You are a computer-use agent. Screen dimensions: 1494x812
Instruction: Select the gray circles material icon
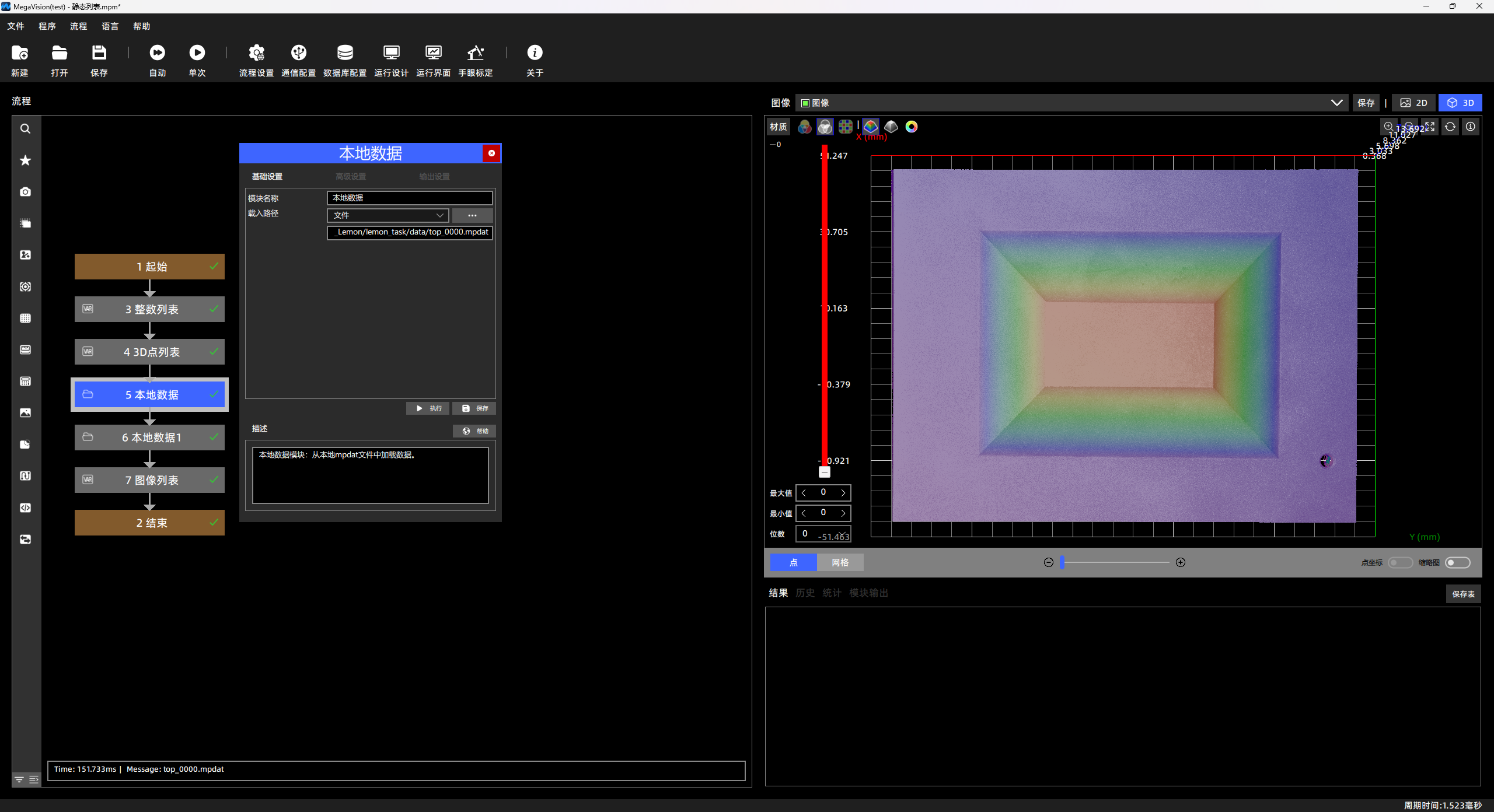[825, 127]
